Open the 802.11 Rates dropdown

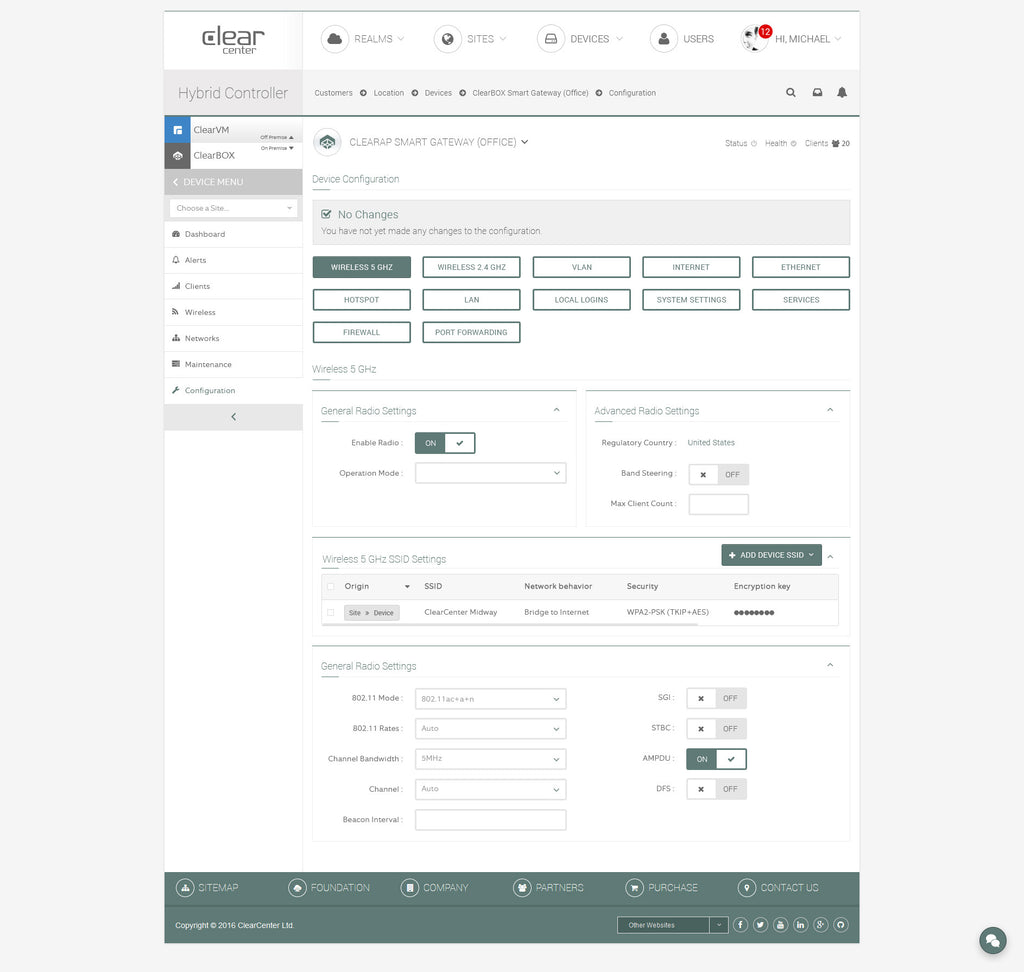[x=490, y=729]
